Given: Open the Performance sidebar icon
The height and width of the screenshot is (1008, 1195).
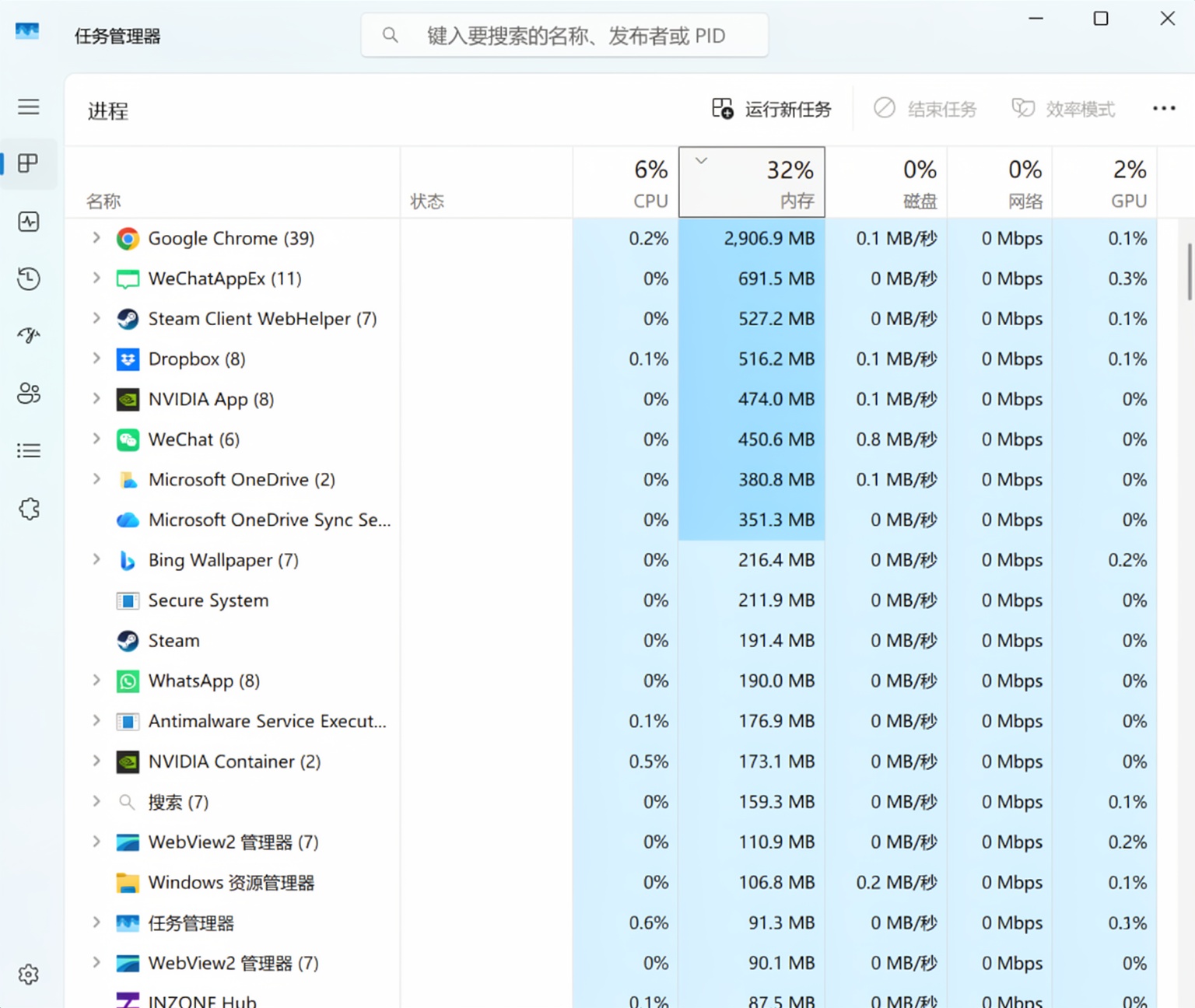Looking at the screenshot, I should 29,222.
